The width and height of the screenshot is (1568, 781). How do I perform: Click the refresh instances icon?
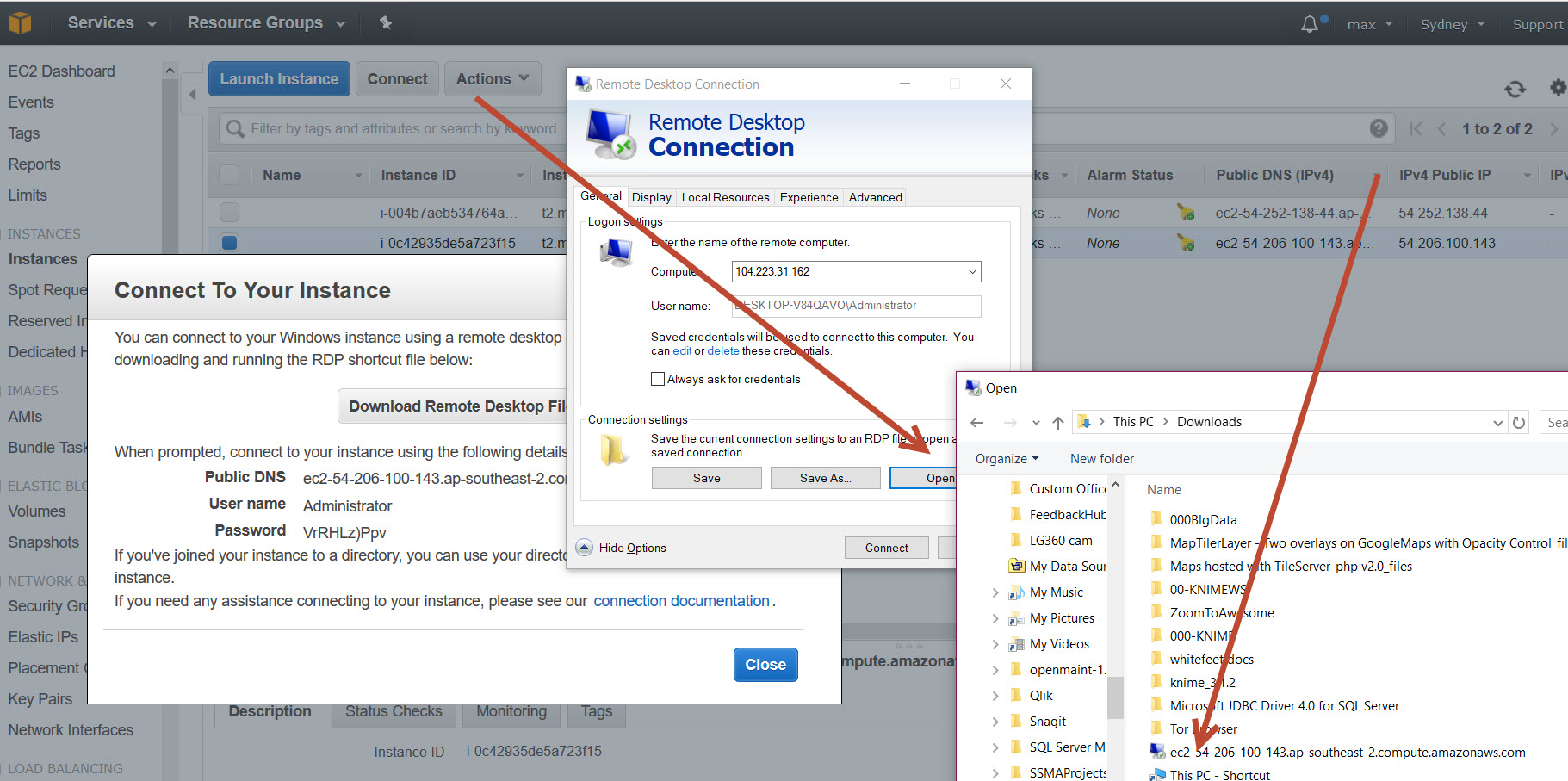click(1515, 89)
